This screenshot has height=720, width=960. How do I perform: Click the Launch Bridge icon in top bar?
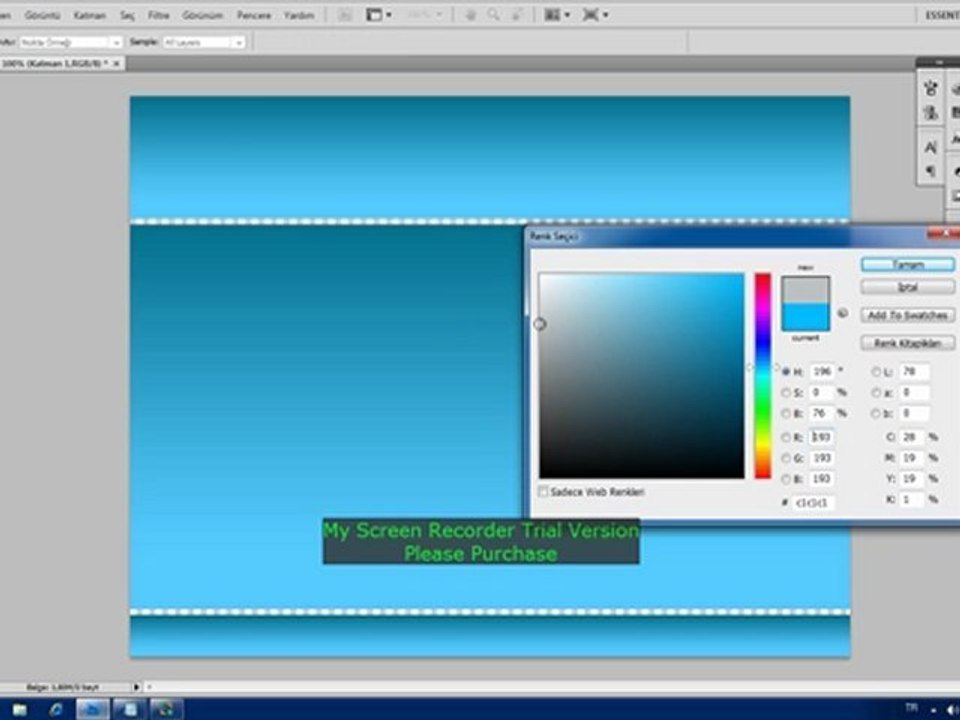[x=345, y=15]
